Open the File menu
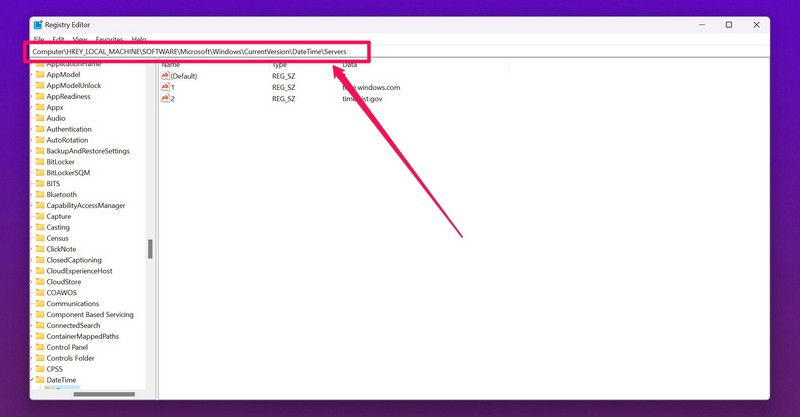 [39, 39]
